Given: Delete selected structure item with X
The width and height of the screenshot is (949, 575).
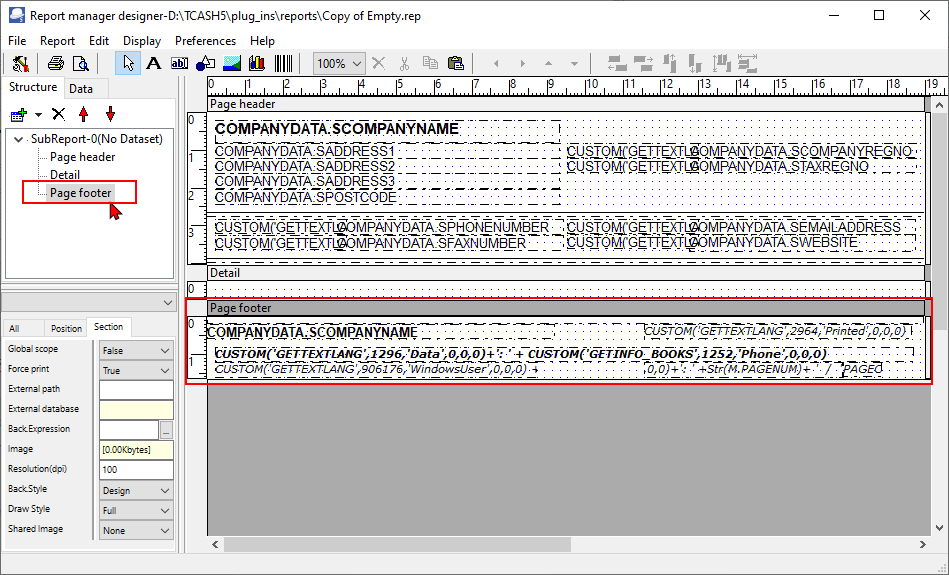Looking at the screenshot, I should point(58,114).
